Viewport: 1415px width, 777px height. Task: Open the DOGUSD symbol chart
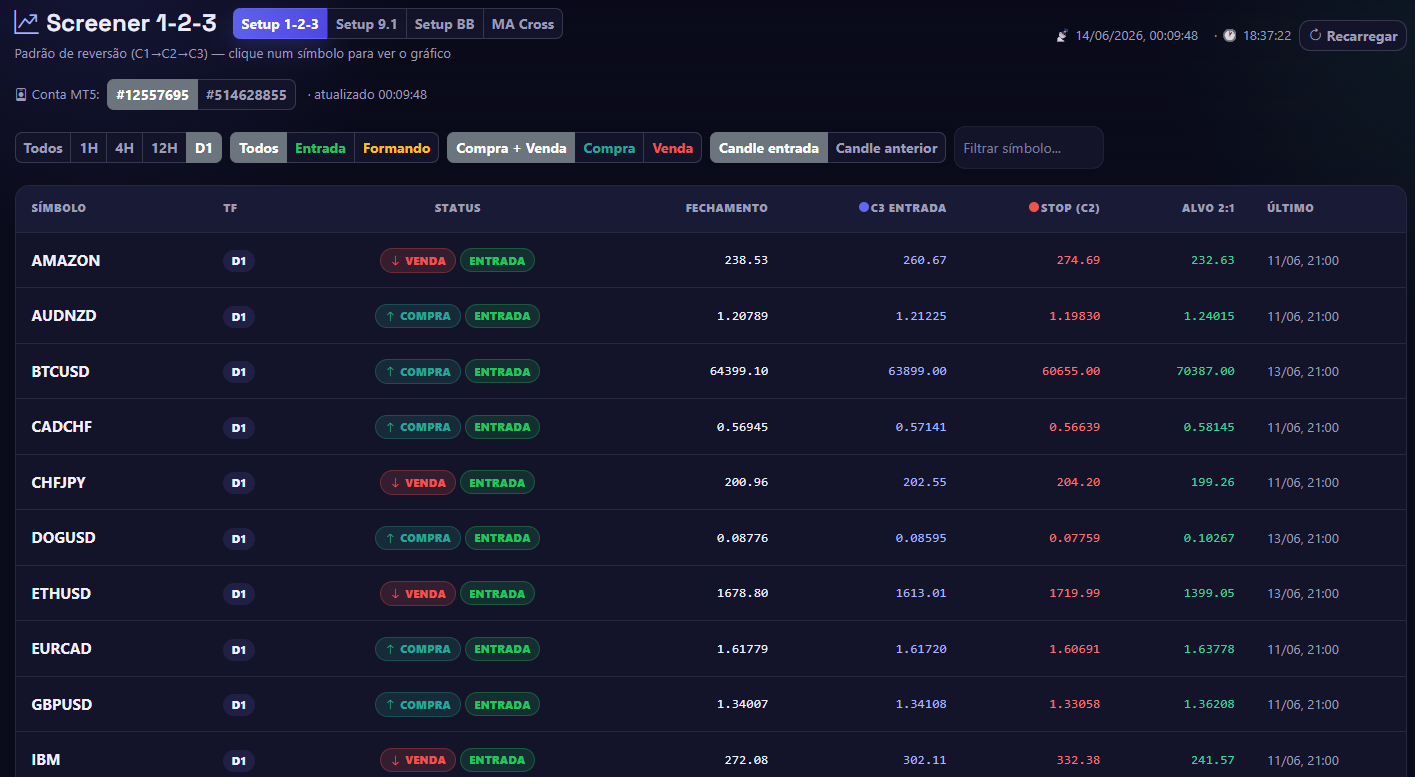(x=64, y=538)
